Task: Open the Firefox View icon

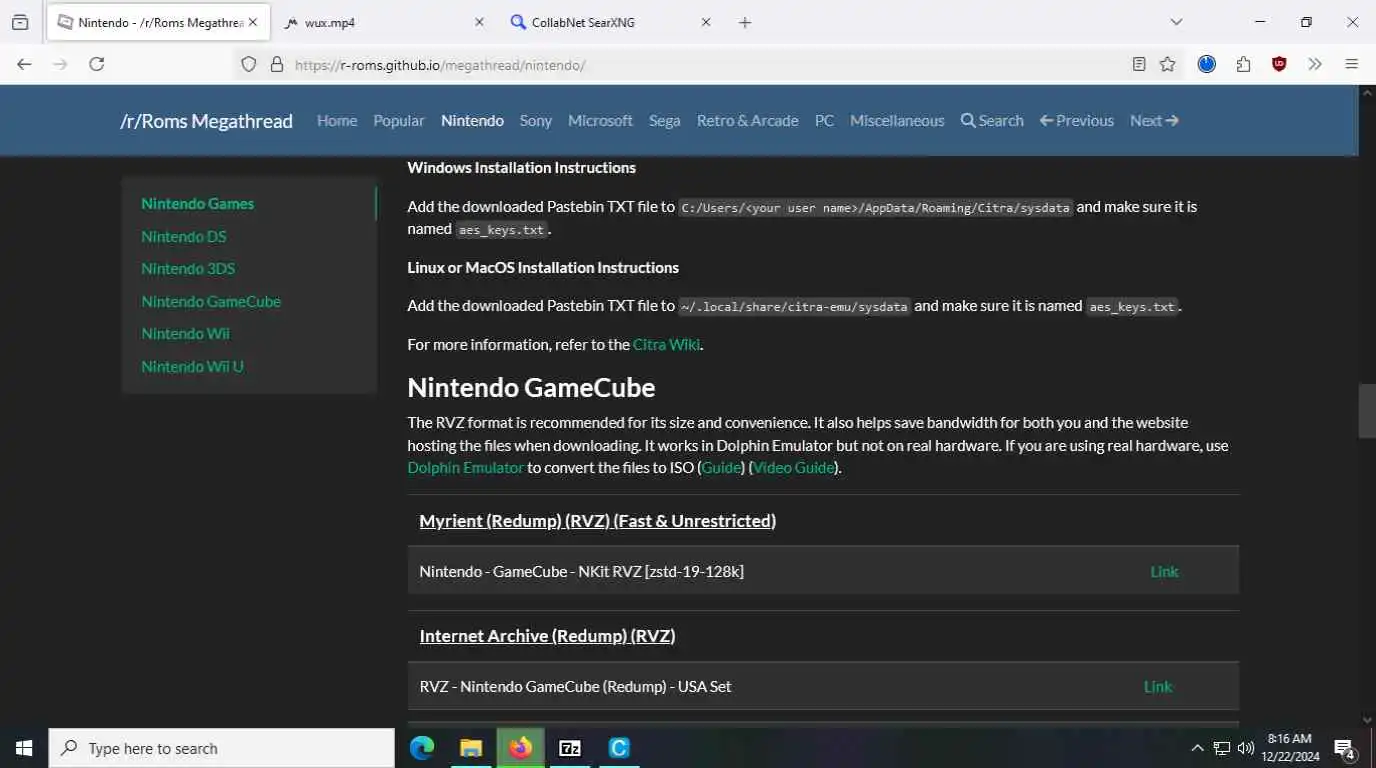Action: click(20, 22)
